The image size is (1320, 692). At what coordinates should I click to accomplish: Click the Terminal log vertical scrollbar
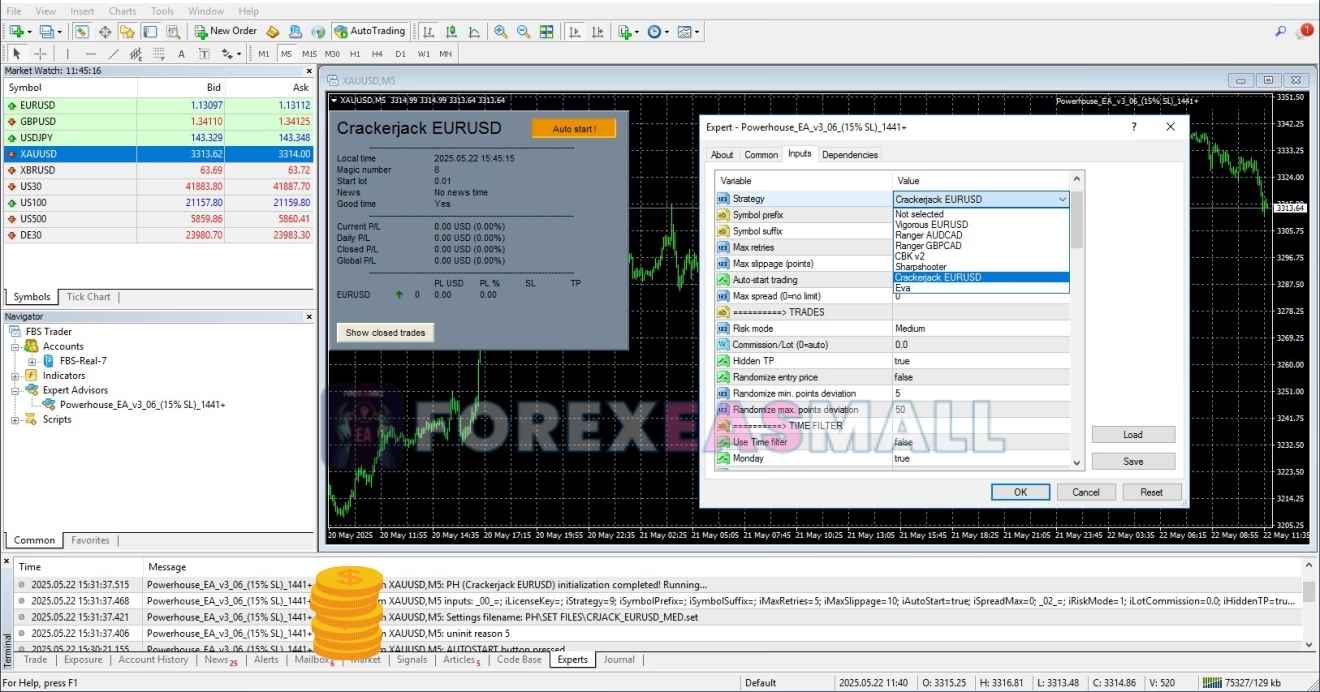pos(1309,606)
